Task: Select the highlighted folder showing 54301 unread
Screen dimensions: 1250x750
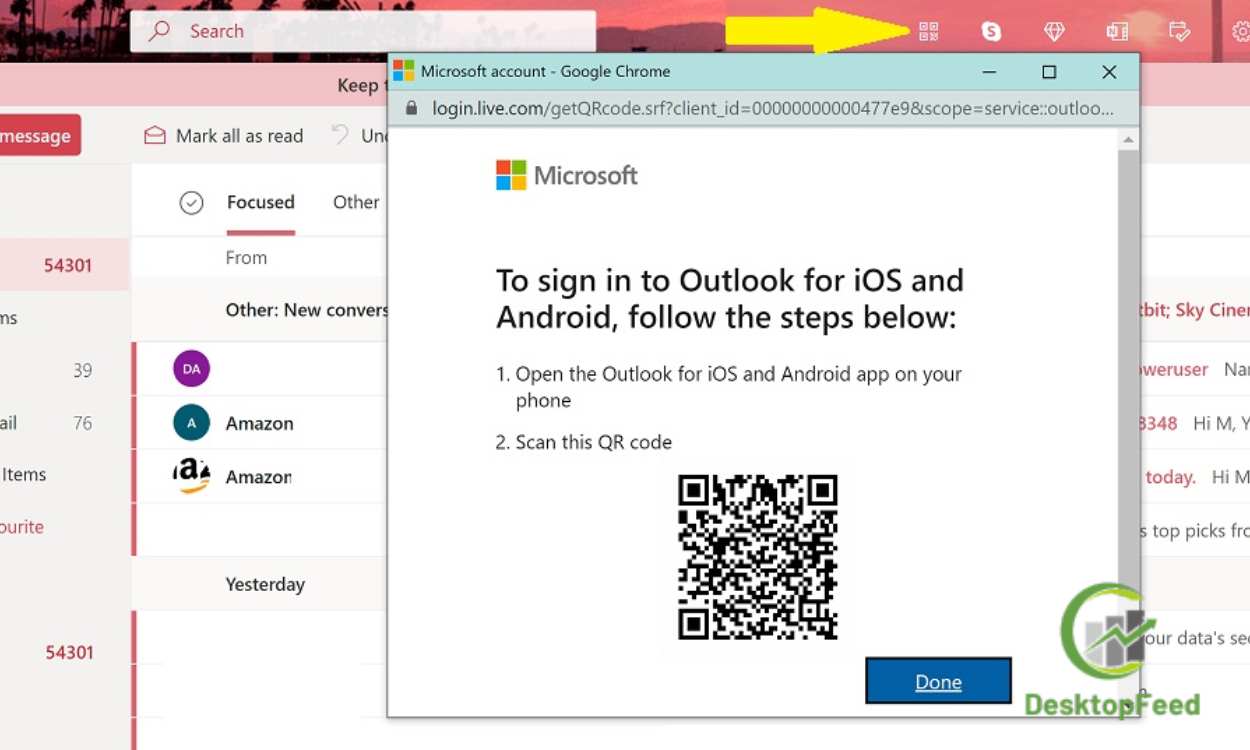Action: (65, 265)
